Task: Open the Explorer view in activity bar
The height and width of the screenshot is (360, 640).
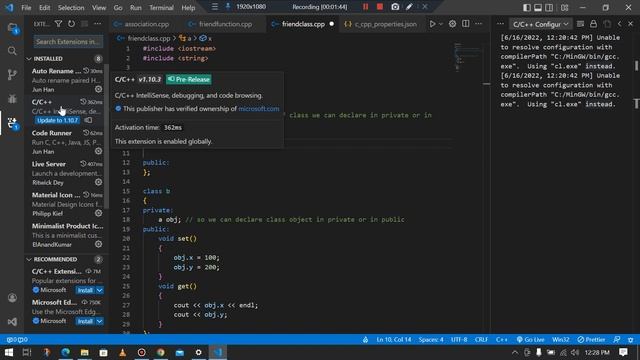Action: click(12, 29)
